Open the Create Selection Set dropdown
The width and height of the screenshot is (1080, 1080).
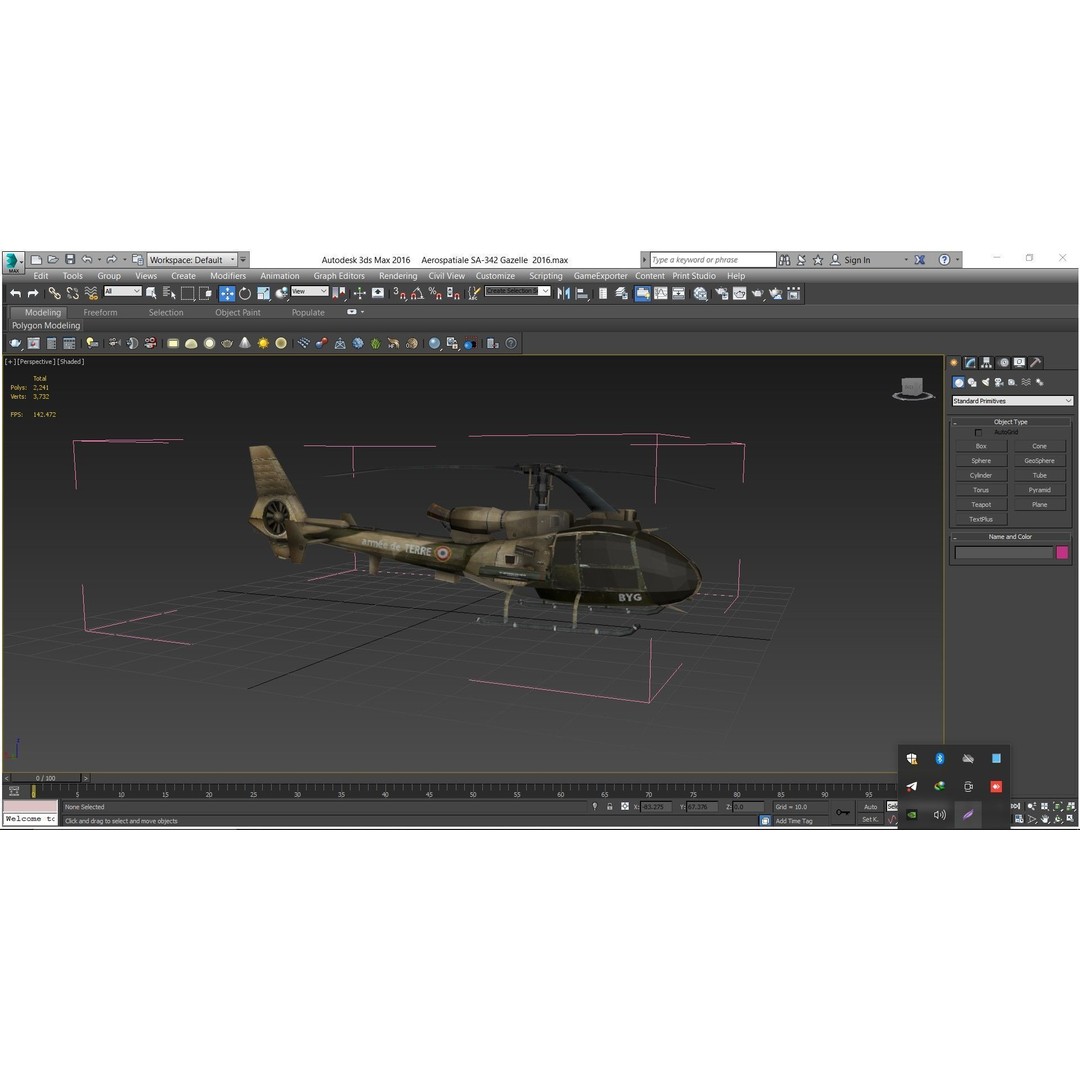(x=518, y=291)
